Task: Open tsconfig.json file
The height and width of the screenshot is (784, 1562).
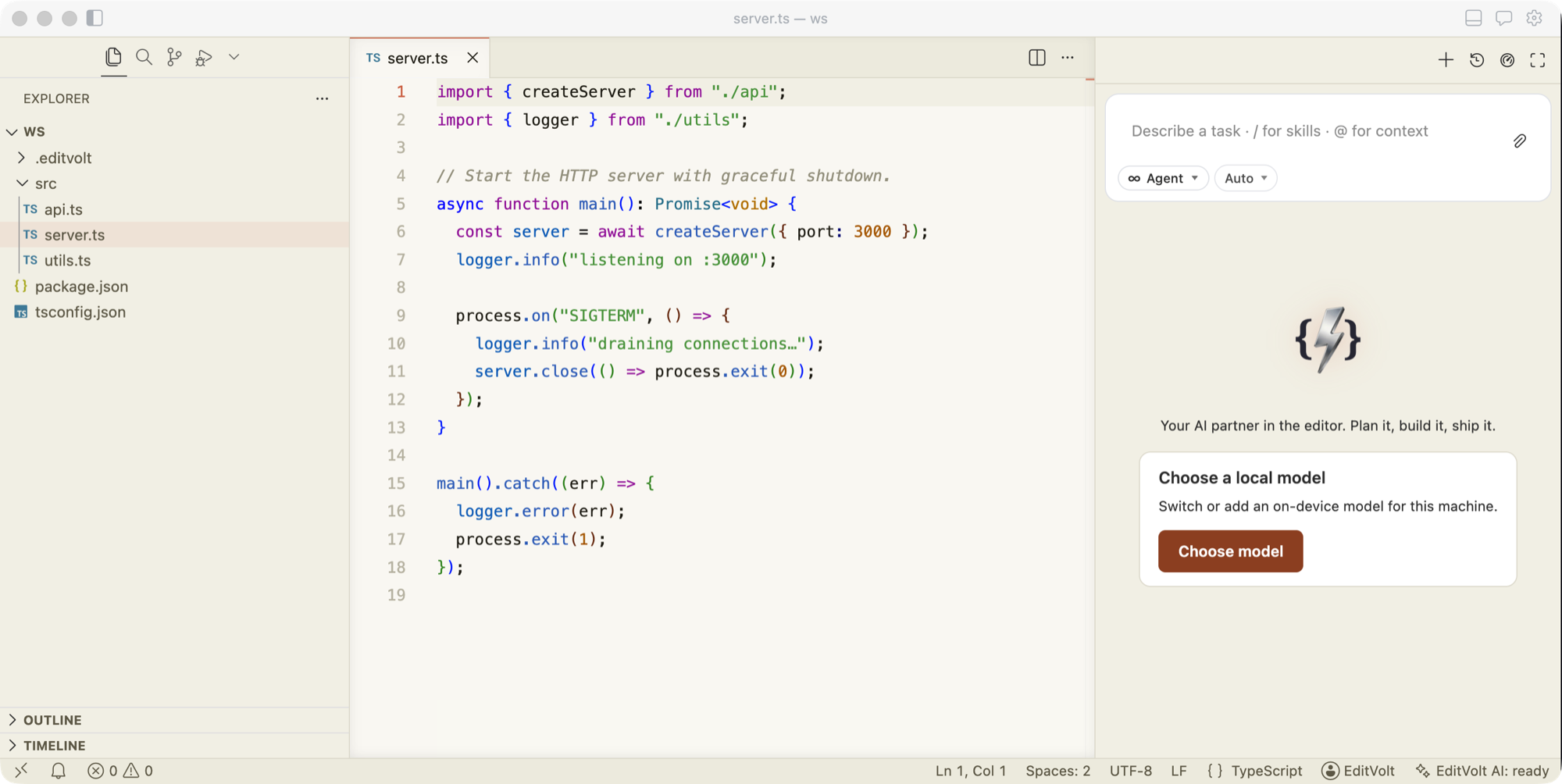Action: point(174,312)
